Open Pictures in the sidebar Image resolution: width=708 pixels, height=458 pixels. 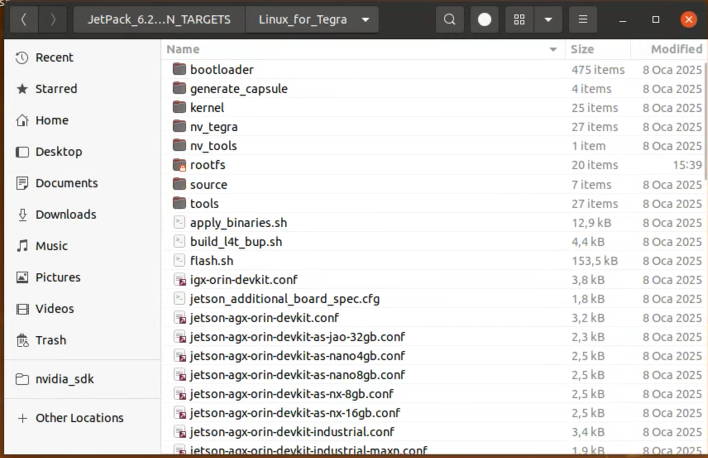click(x=82, y=277)
